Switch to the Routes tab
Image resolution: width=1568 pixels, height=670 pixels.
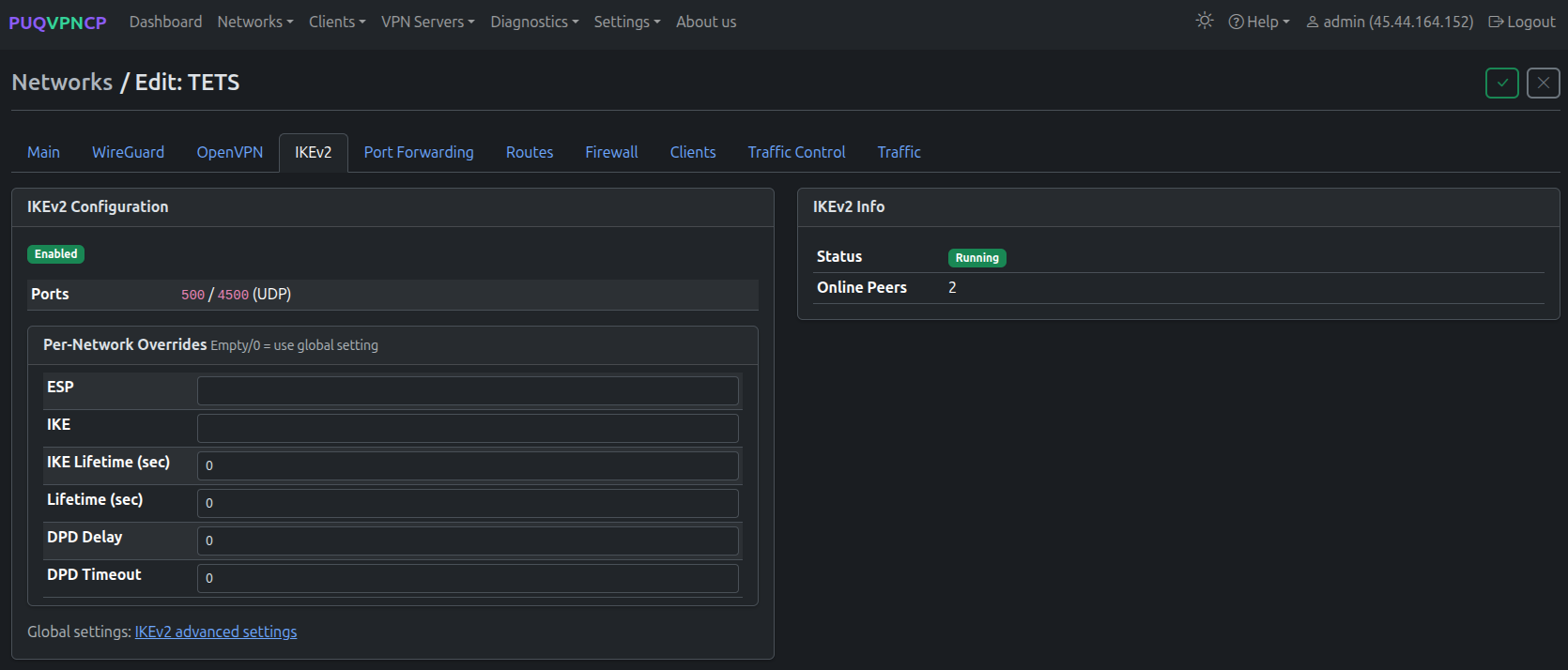click(x=530, y=152)
